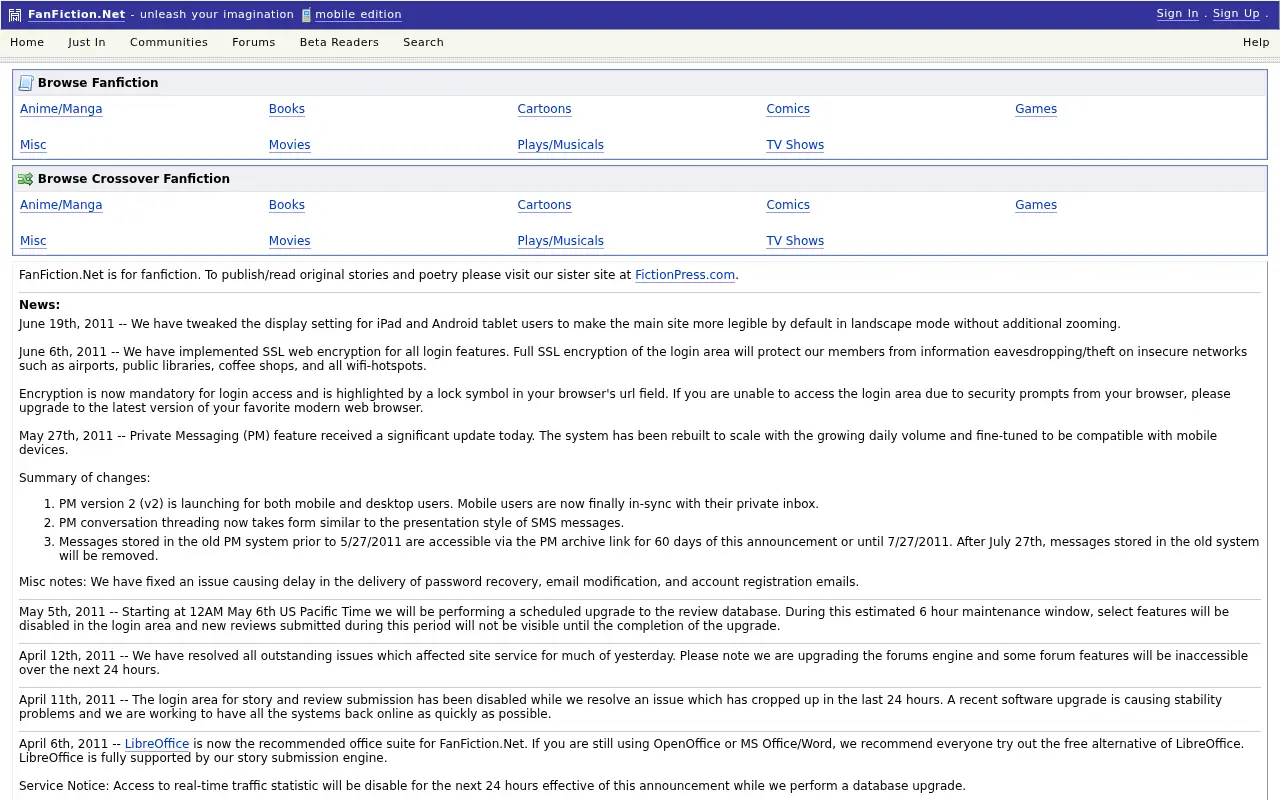Viewport: 1280px width, 800px height.
Task: Select Misc under Browse Fanfiction
Action: click(x=33, y=145)
